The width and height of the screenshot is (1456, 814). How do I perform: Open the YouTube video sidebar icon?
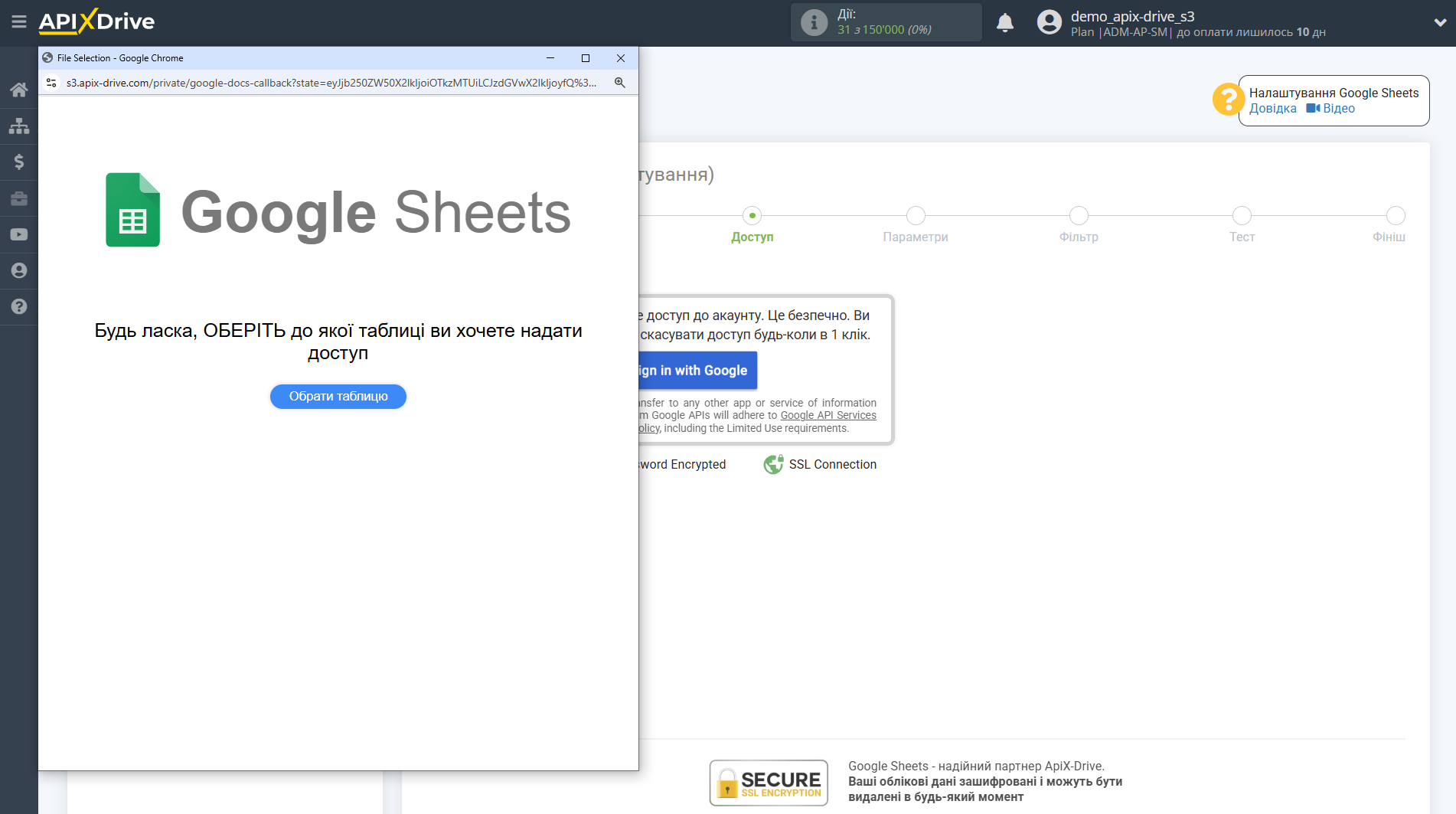pyautogui.click(x=19, y=234)
